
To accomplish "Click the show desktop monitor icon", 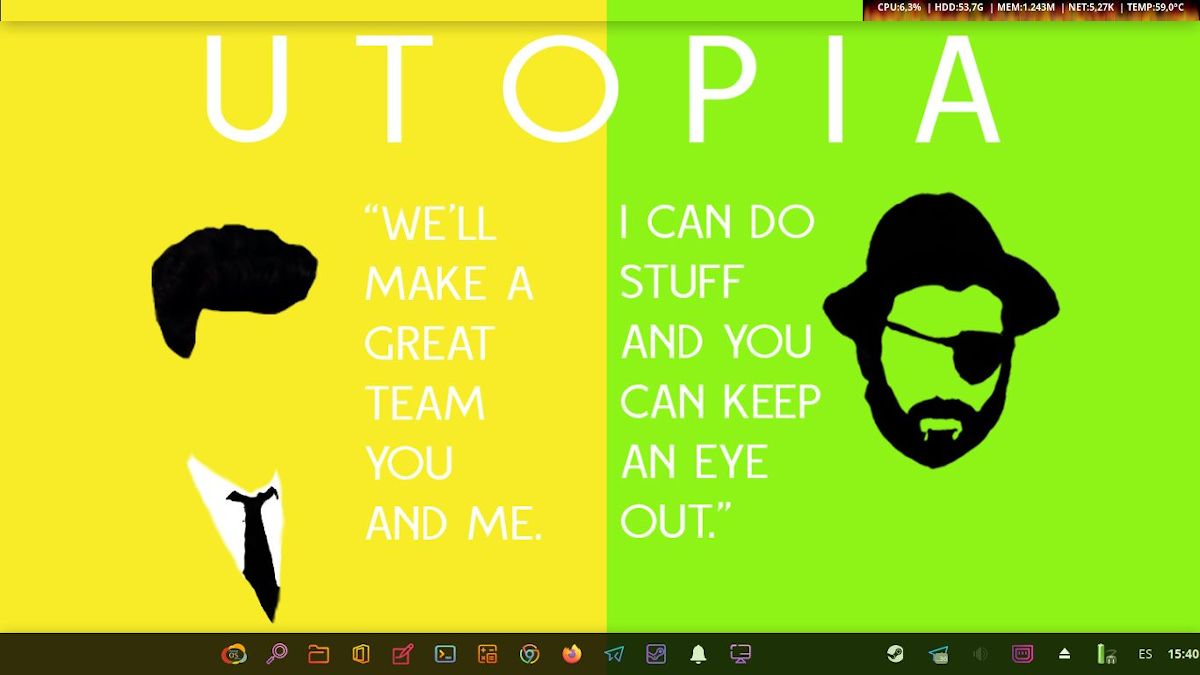I will click(741, 654).
